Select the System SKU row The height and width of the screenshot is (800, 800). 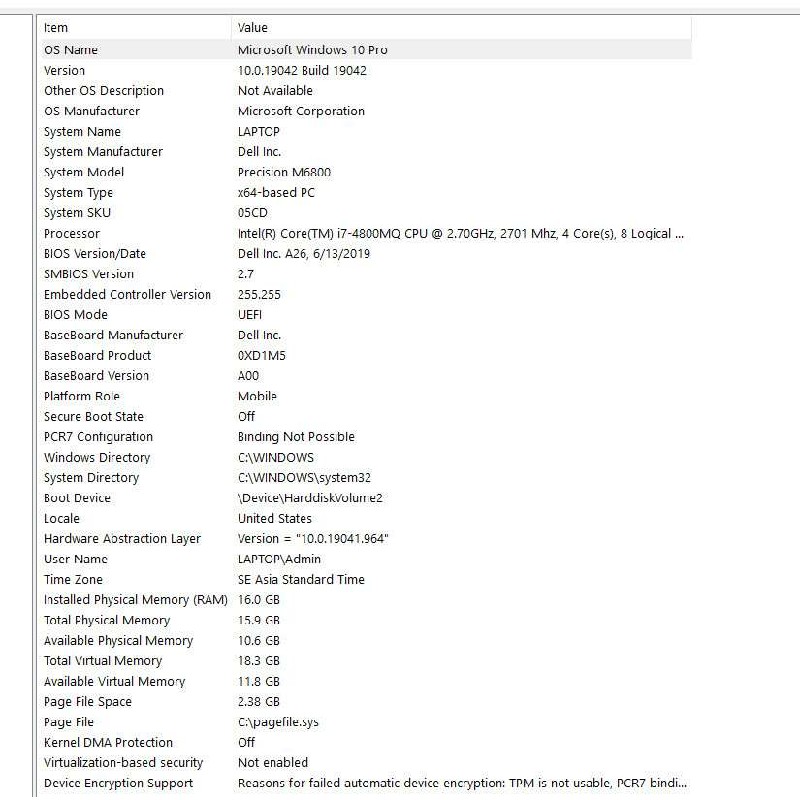[x=366, y=213]
